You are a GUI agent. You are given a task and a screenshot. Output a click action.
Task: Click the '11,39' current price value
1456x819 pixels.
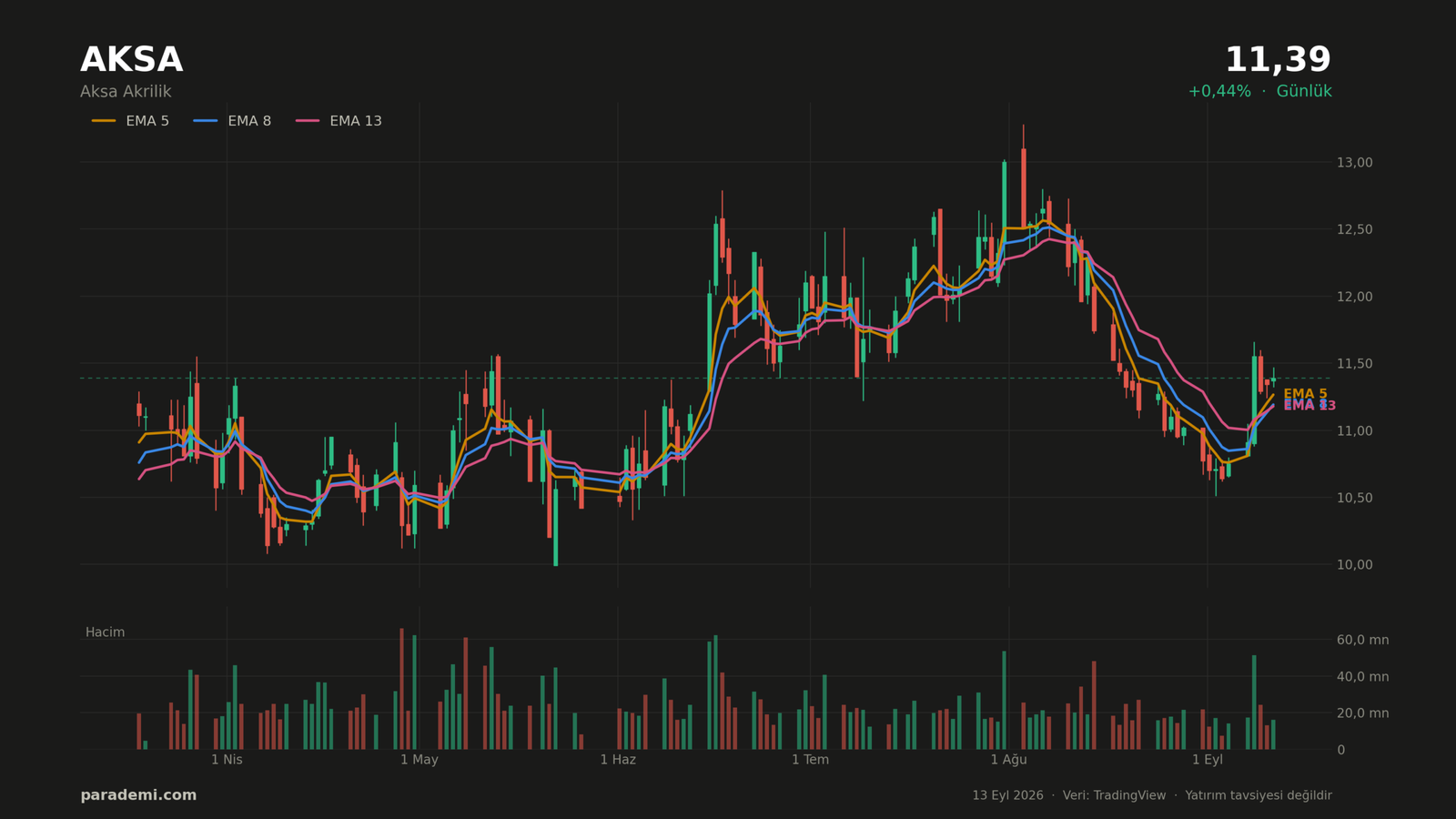pos(1278,60)
